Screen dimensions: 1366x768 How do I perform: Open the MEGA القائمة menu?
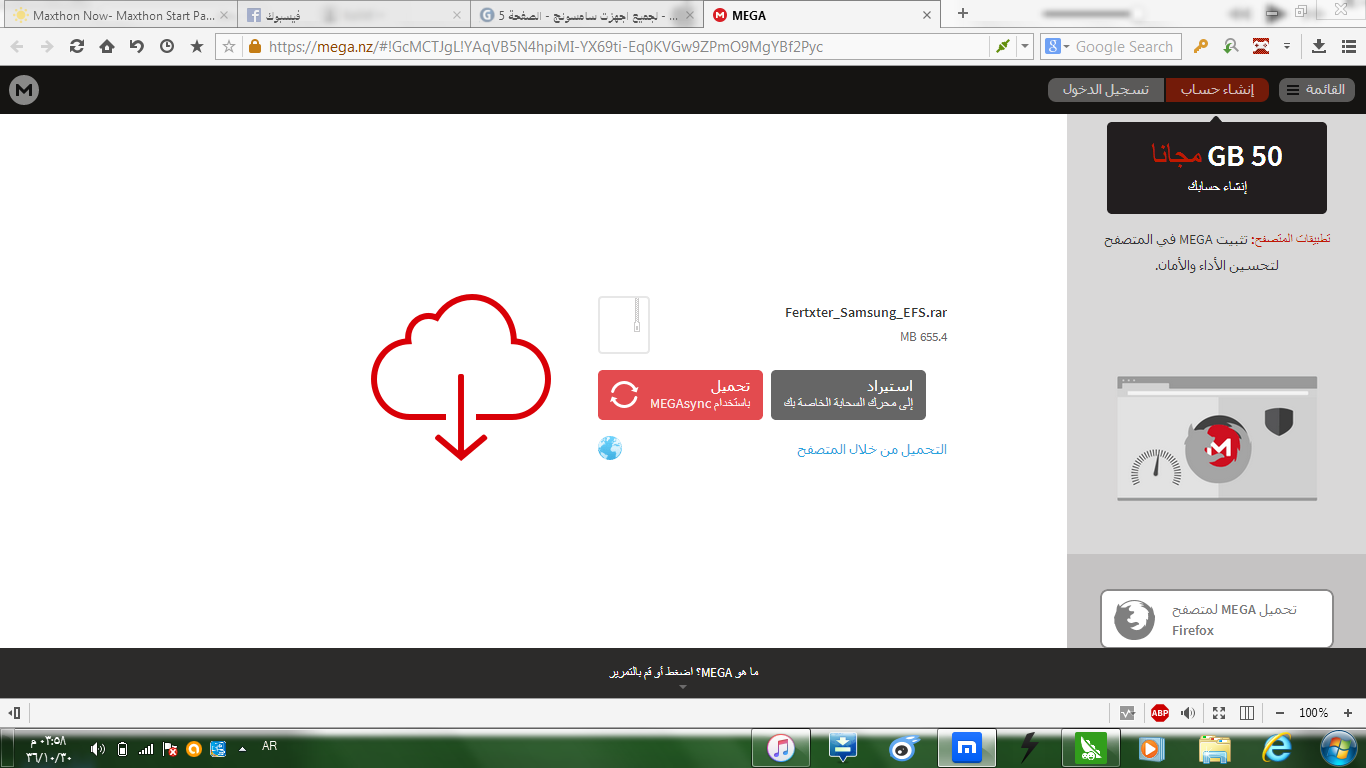1317,90
